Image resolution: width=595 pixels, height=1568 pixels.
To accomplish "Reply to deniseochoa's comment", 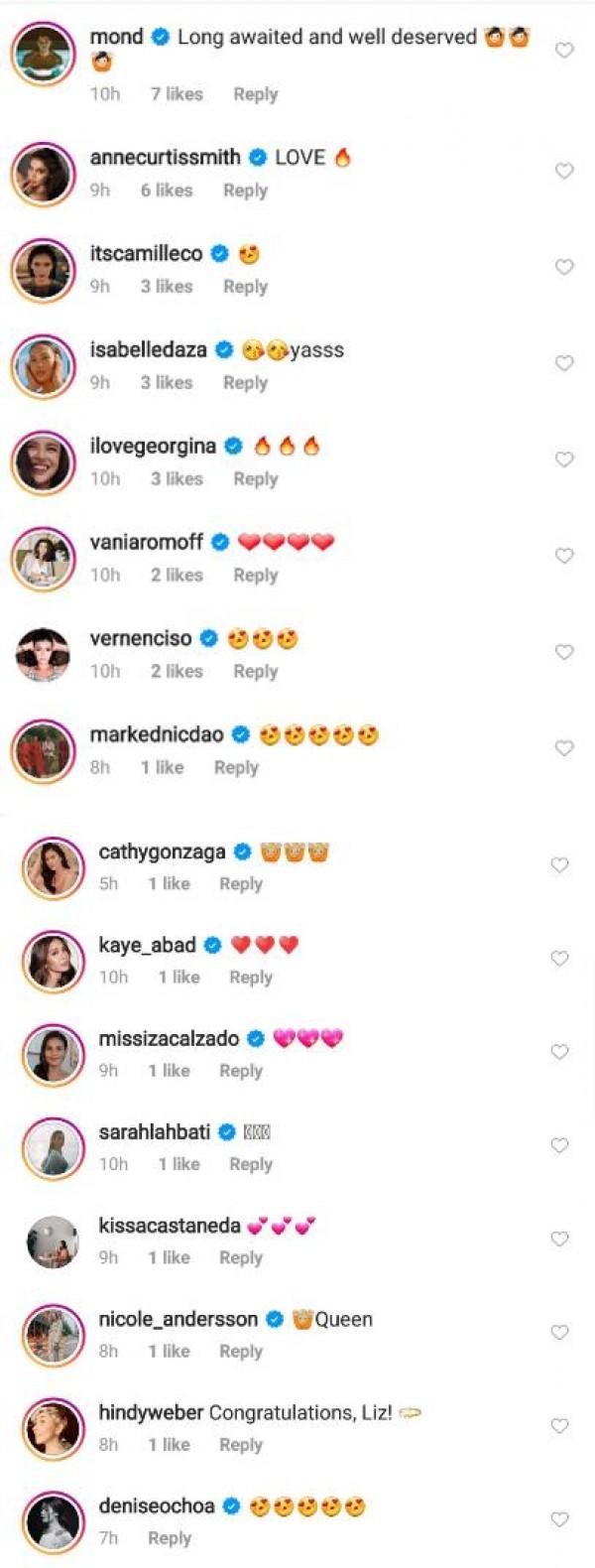I will click(169, 1538).
